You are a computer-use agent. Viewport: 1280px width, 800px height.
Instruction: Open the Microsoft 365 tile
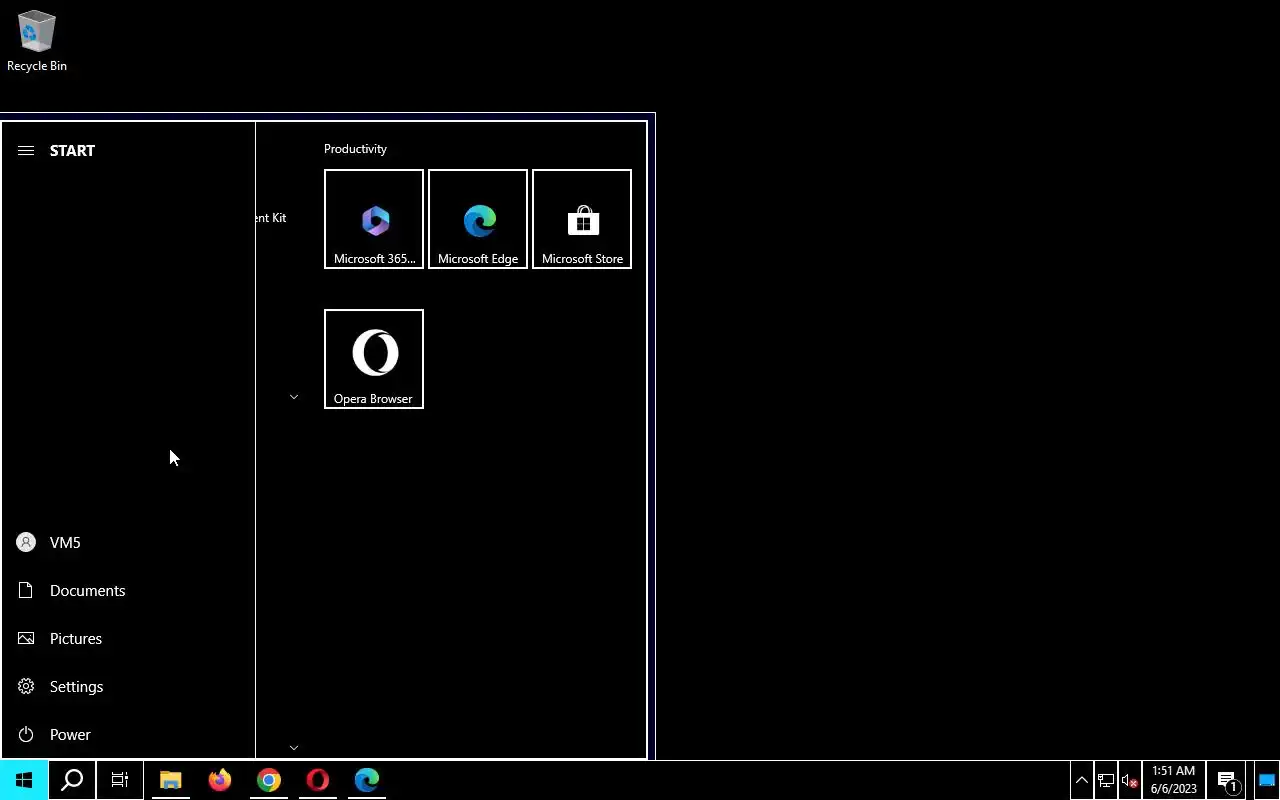point(374,219)
